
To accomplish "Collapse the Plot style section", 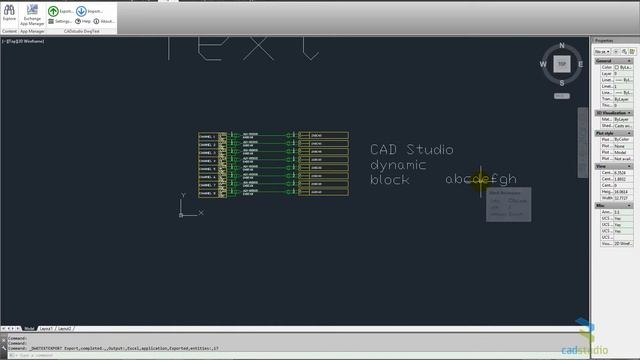I will (x=629, y=133).
